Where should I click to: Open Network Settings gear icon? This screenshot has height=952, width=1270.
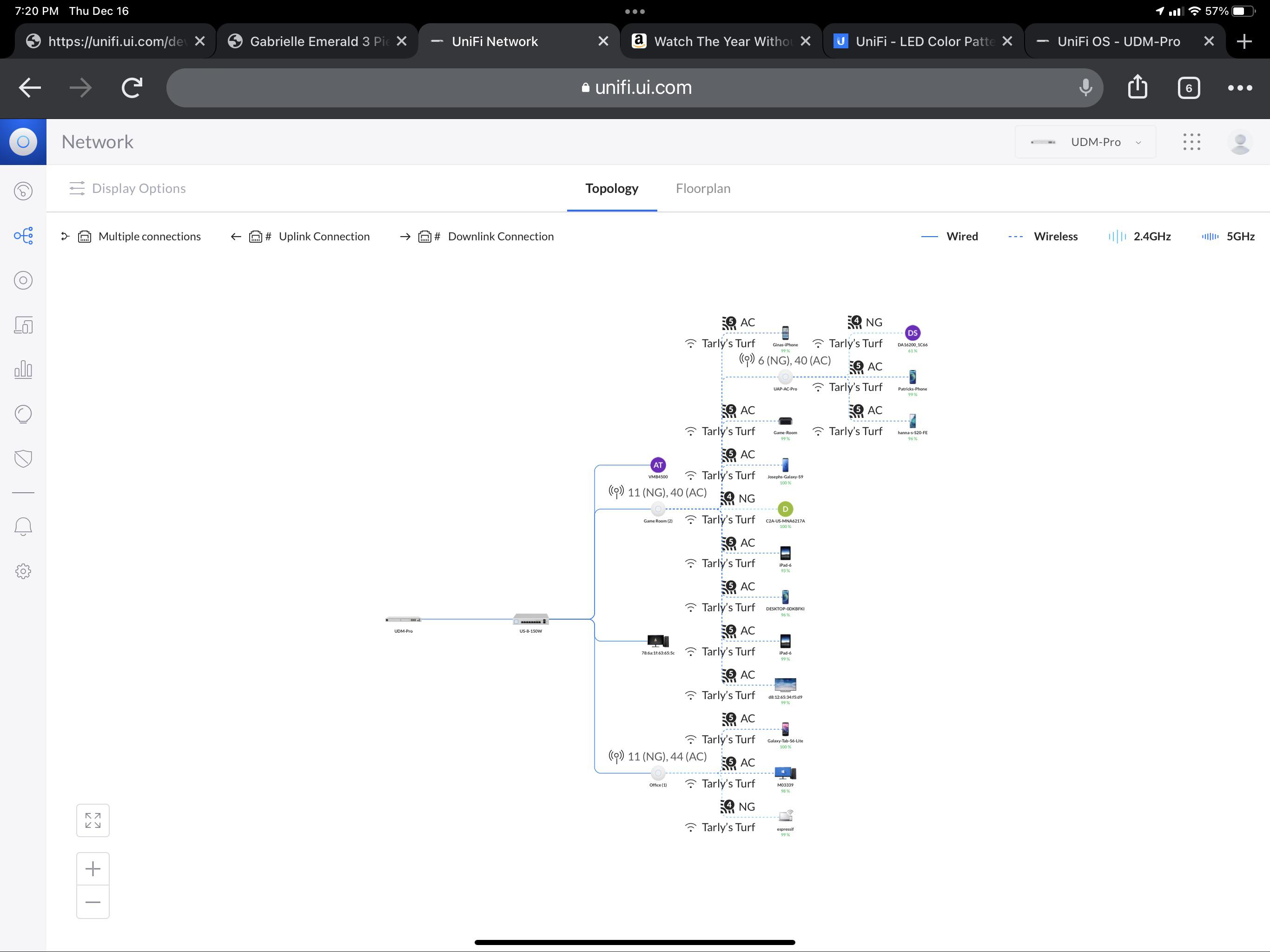[23, 571]
